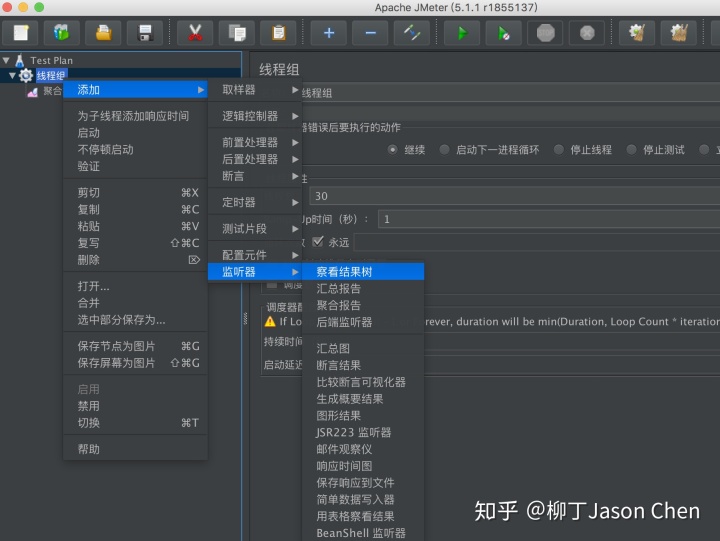The image size is (720, 541).
Task: Click the Toggle enable/disable icon in toolbar
Action: coord(412,33)
